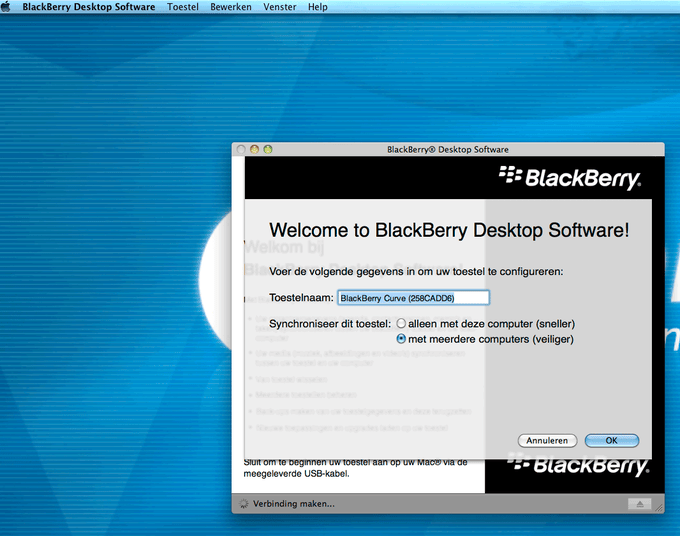The image size is (680, 536).
Task: Click the gray close window button
Action: [241, 149]
